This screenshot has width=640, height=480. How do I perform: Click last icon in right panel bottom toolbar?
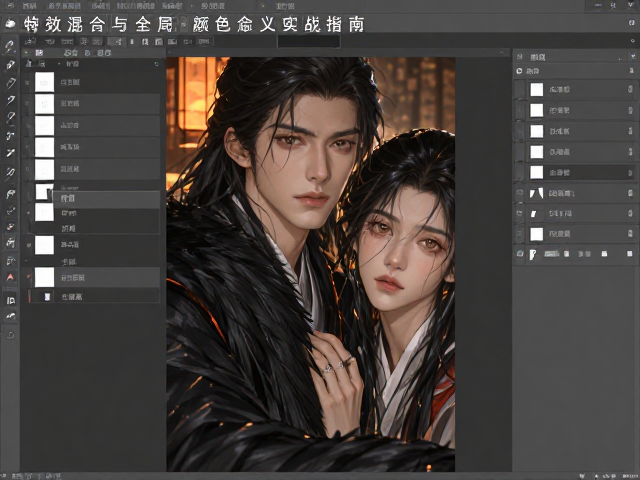(x=630, y=254)
